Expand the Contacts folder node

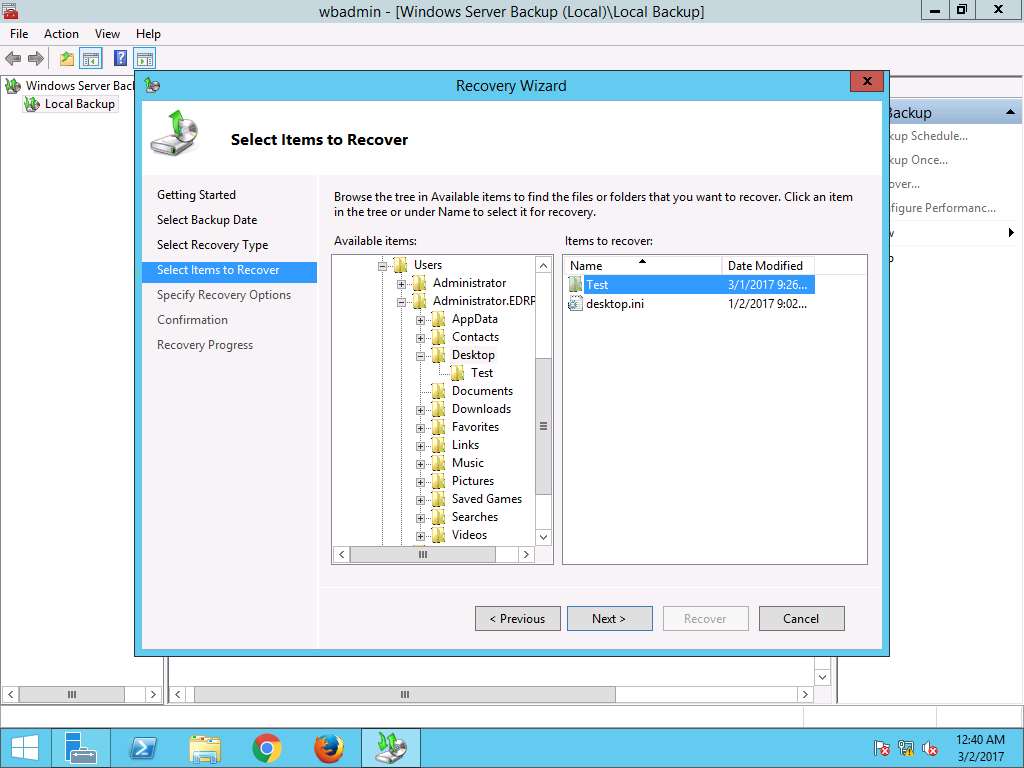[421, 338]
